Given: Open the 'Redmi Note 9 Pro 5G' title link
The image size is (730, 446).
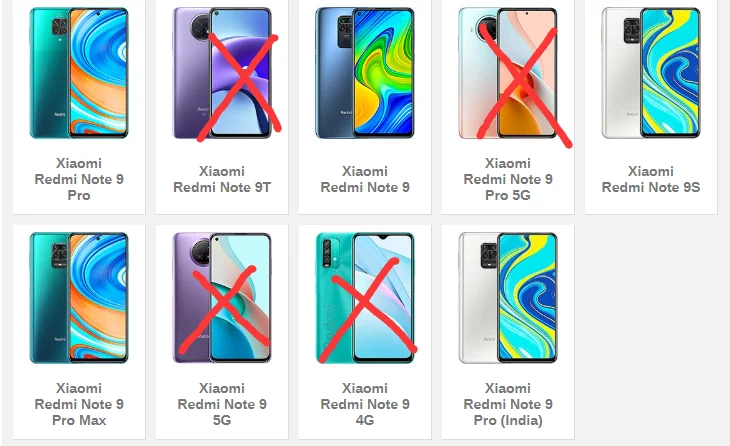Looking at the screenshot, I should pos(508,179).
